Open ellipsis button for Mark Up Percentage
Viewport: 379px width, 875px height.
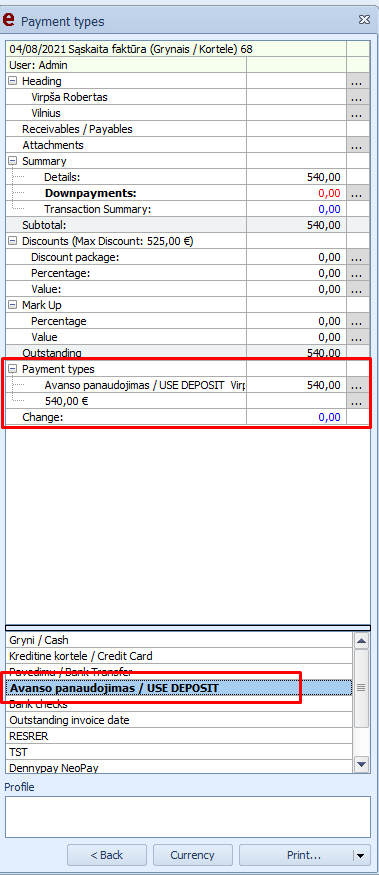pos(357,321)
